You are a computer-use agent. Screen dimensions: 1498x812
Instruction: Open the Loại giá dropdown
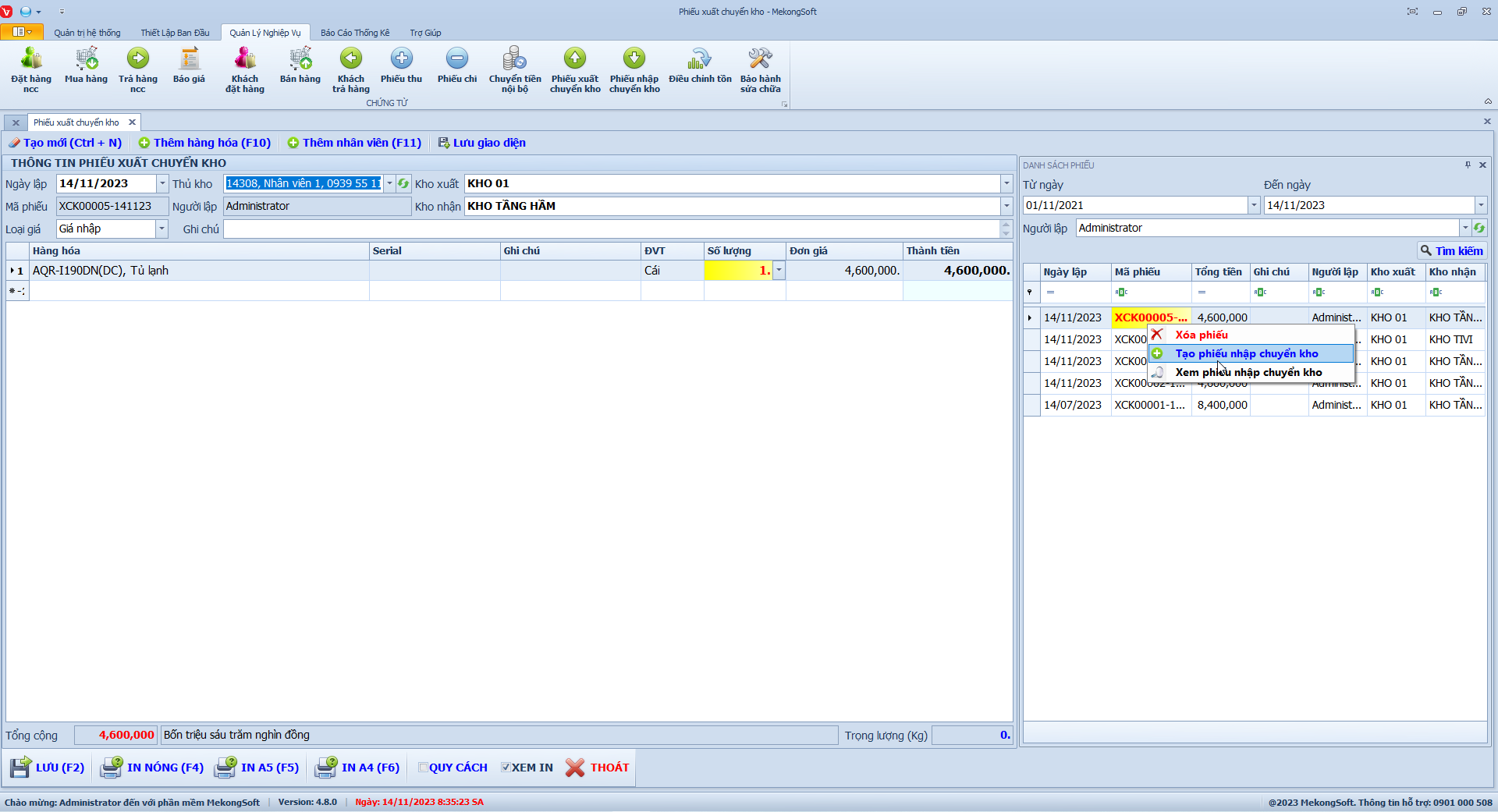pos(162,229)
